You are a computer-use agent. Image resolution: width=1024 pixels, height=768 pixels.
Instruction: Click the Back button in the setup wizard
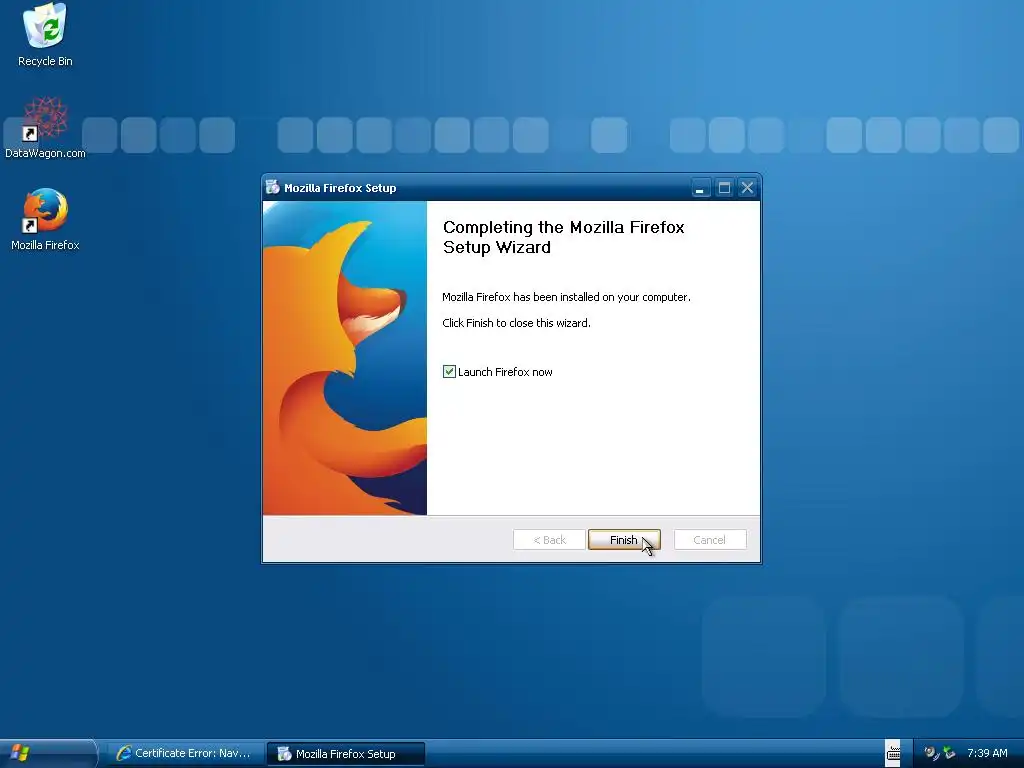(x=549, y=539)
